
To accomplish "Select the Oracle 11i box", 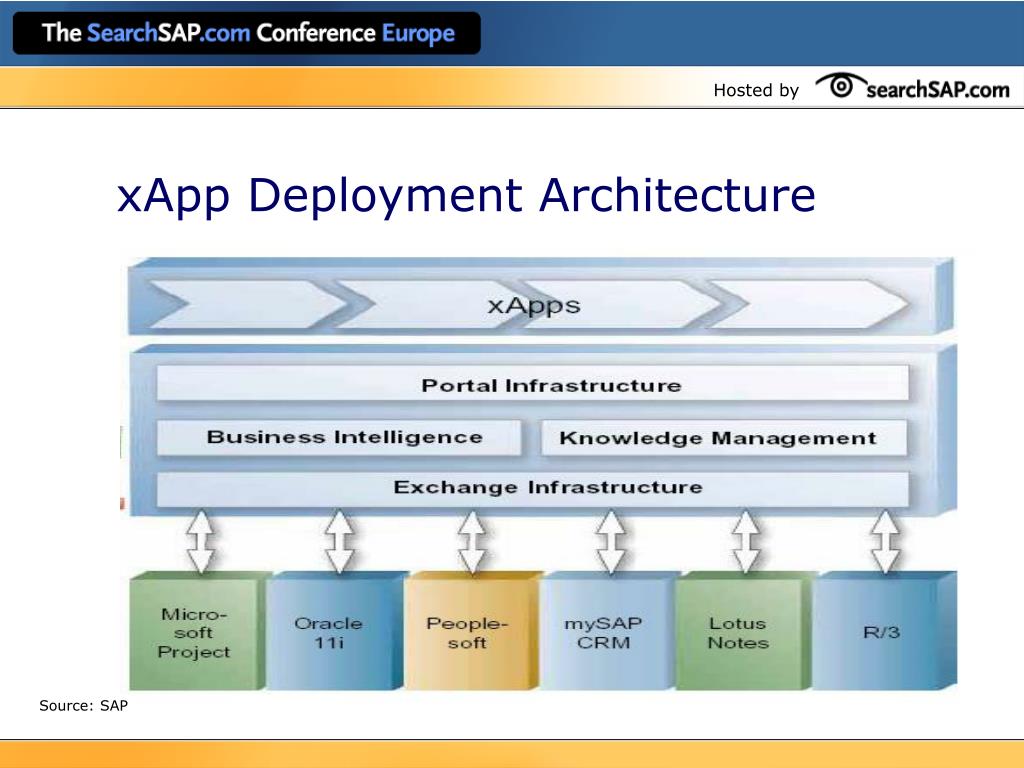I will (x=335, y=632).
